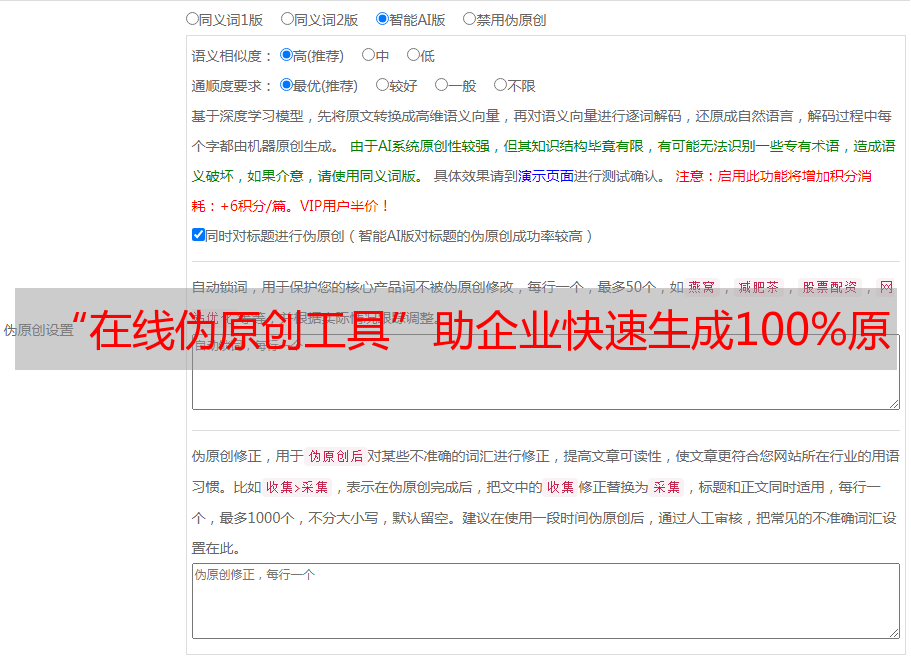Image resolution: width=911 pixels, height=658 pixels.
Task: Click the 股票配资 example keyword
Action: pyautogui.click(x=830, y=287)
